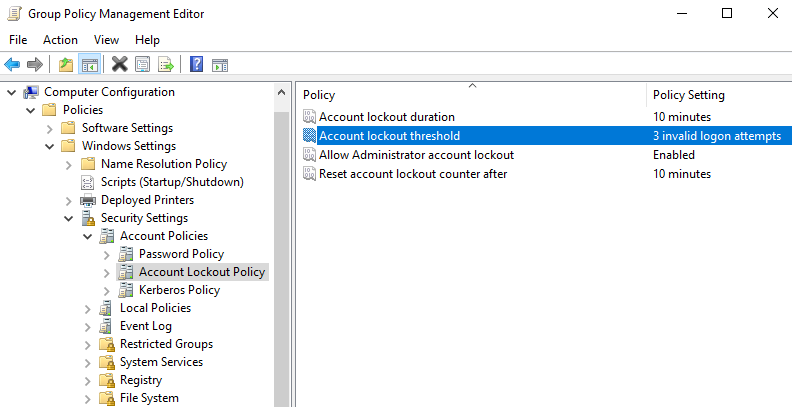
Task: Open the View menu
Action: click(106, 40)
